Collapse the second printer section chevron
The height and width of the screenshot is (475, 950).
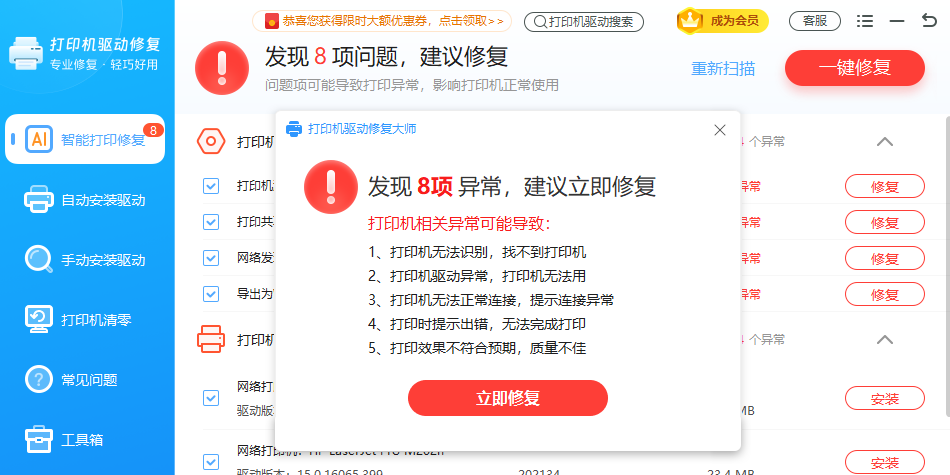pyautogui.click(x=884, y=339)
